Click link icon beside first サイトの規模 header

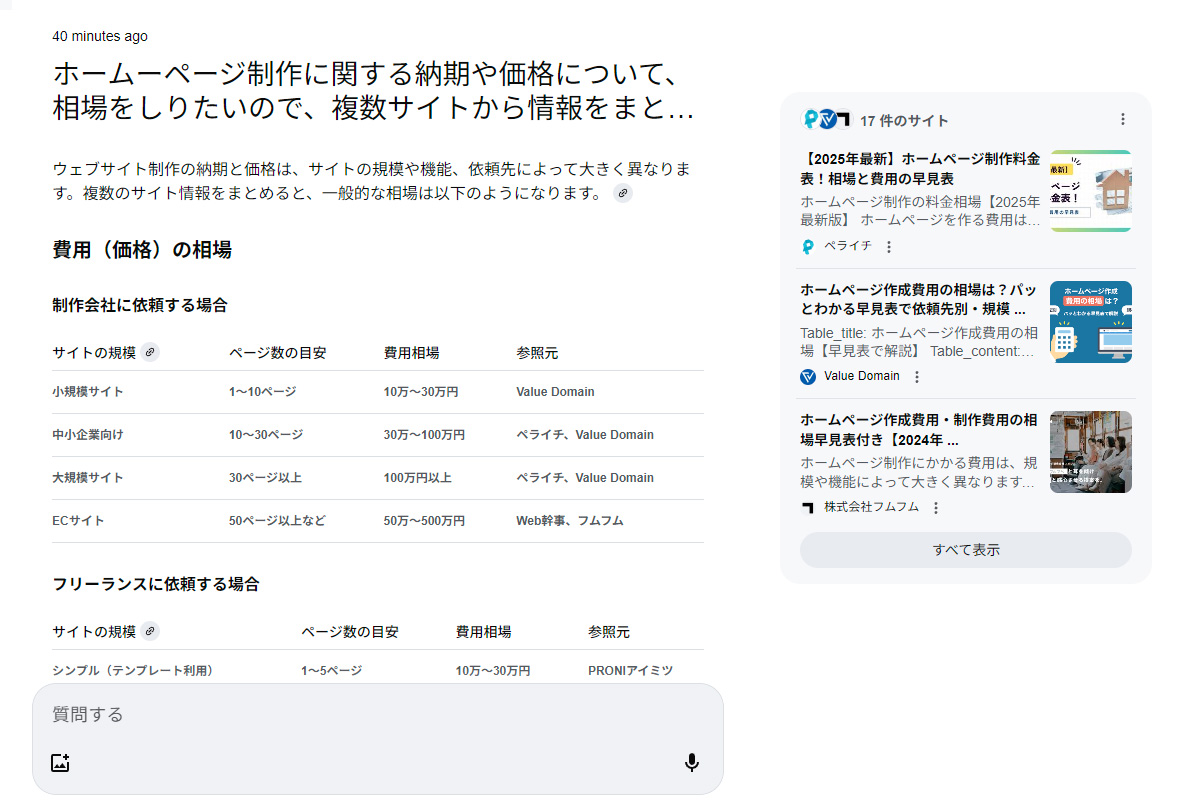pyautogui.click(x=149, y=352)
